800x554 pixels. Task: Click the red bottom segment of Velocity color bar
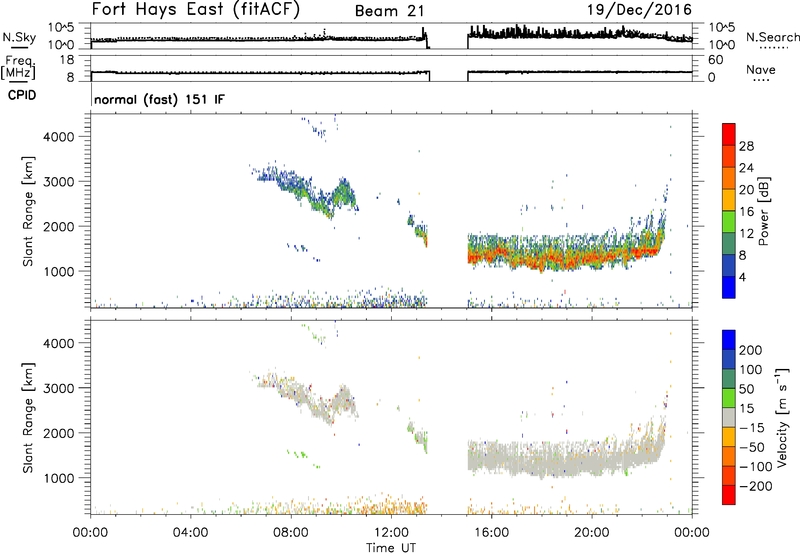[729, 495]
